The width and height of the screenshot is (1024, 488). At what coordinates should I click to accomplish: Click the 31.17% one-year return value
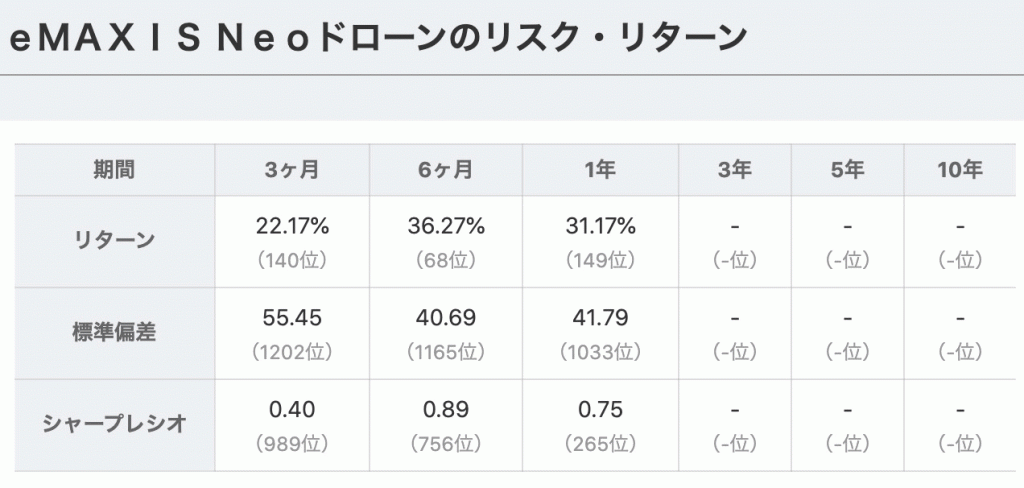tap(600, 226)
